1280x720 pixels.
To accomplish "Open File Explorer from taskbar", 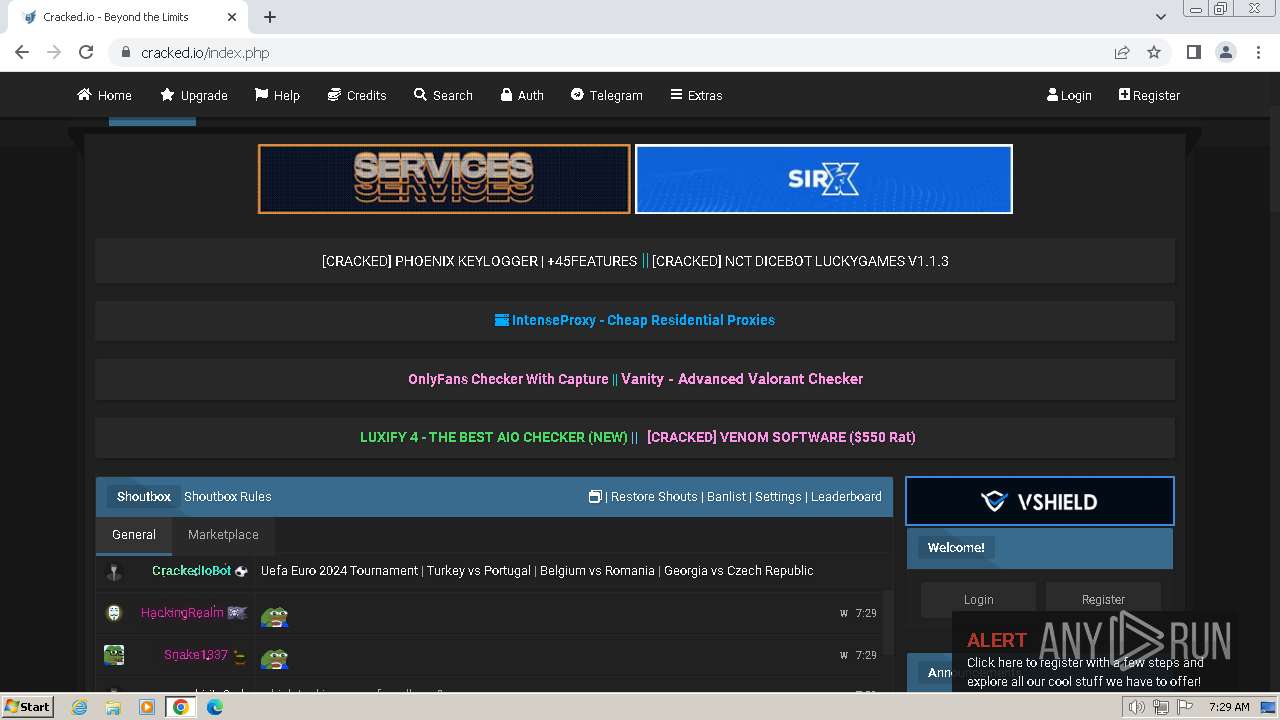I will [x=113, y=707].
